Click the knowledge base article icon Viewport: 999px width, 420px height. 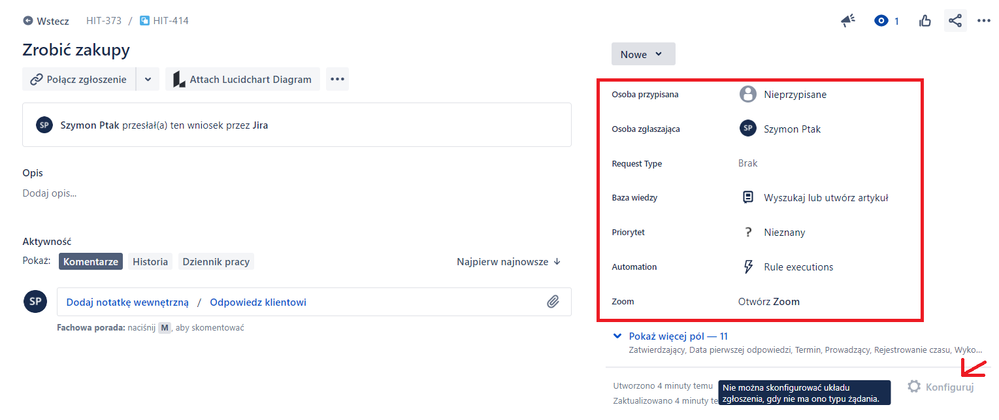coord(748,198)
